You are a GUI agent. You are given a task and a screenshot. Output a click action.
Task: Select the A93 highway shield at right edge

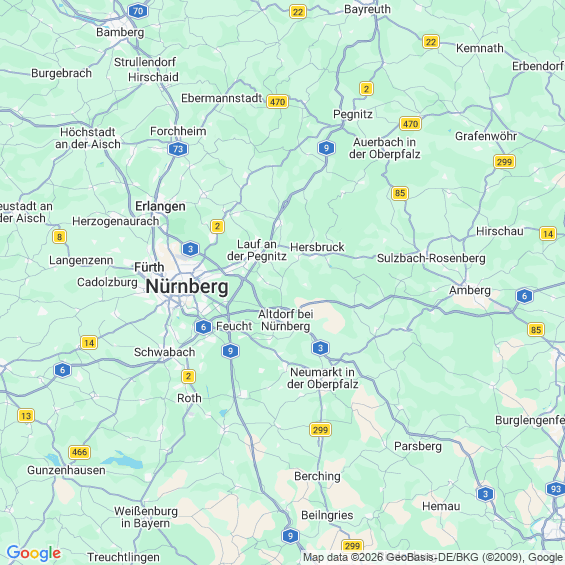tap(555, 489)
